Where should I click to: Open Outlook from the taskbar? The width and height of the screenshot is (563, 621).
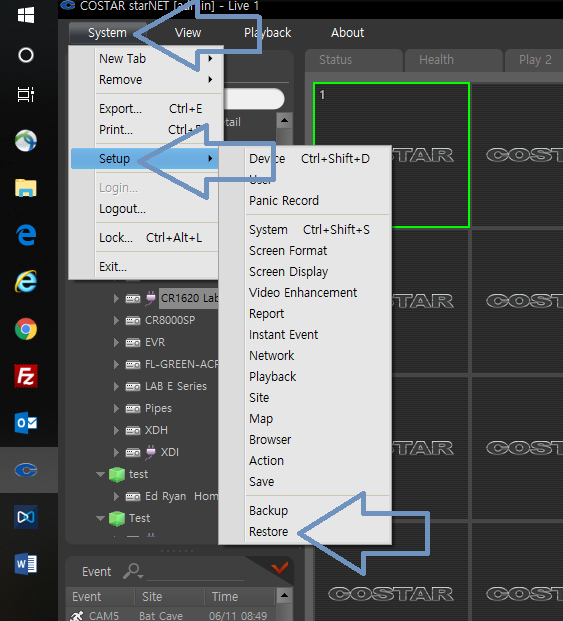click(x=26, y=423)
